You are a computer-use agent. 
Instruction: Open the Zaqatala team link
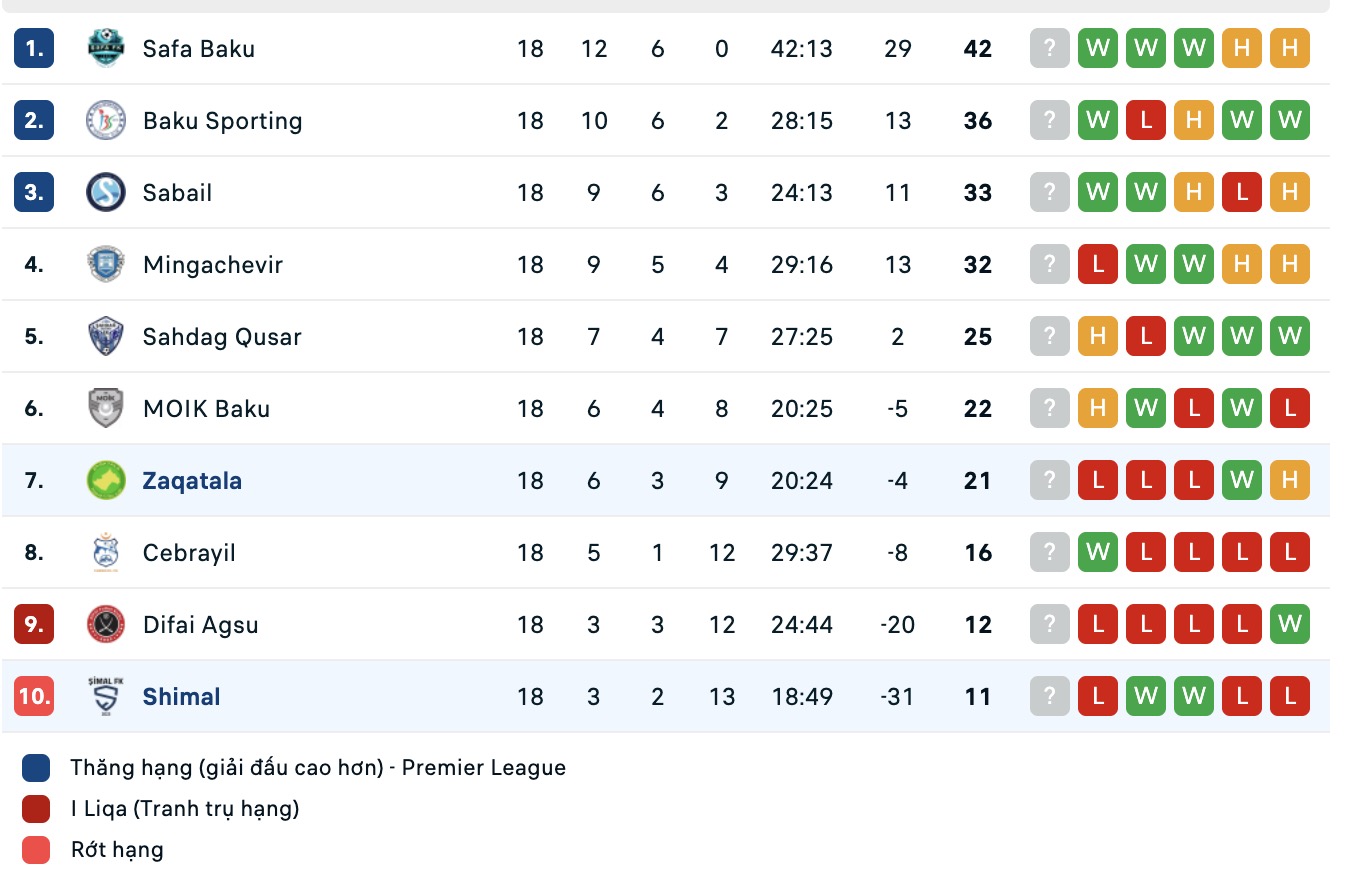point(192,481)
